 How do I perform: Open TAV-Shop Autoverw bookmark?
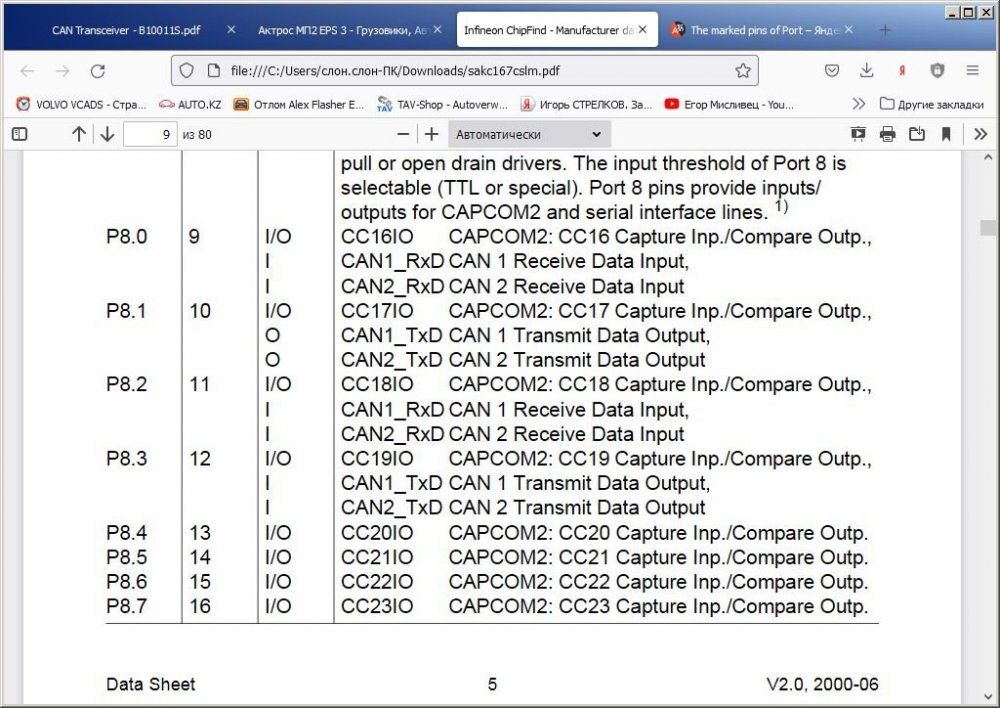pos(442,104)
